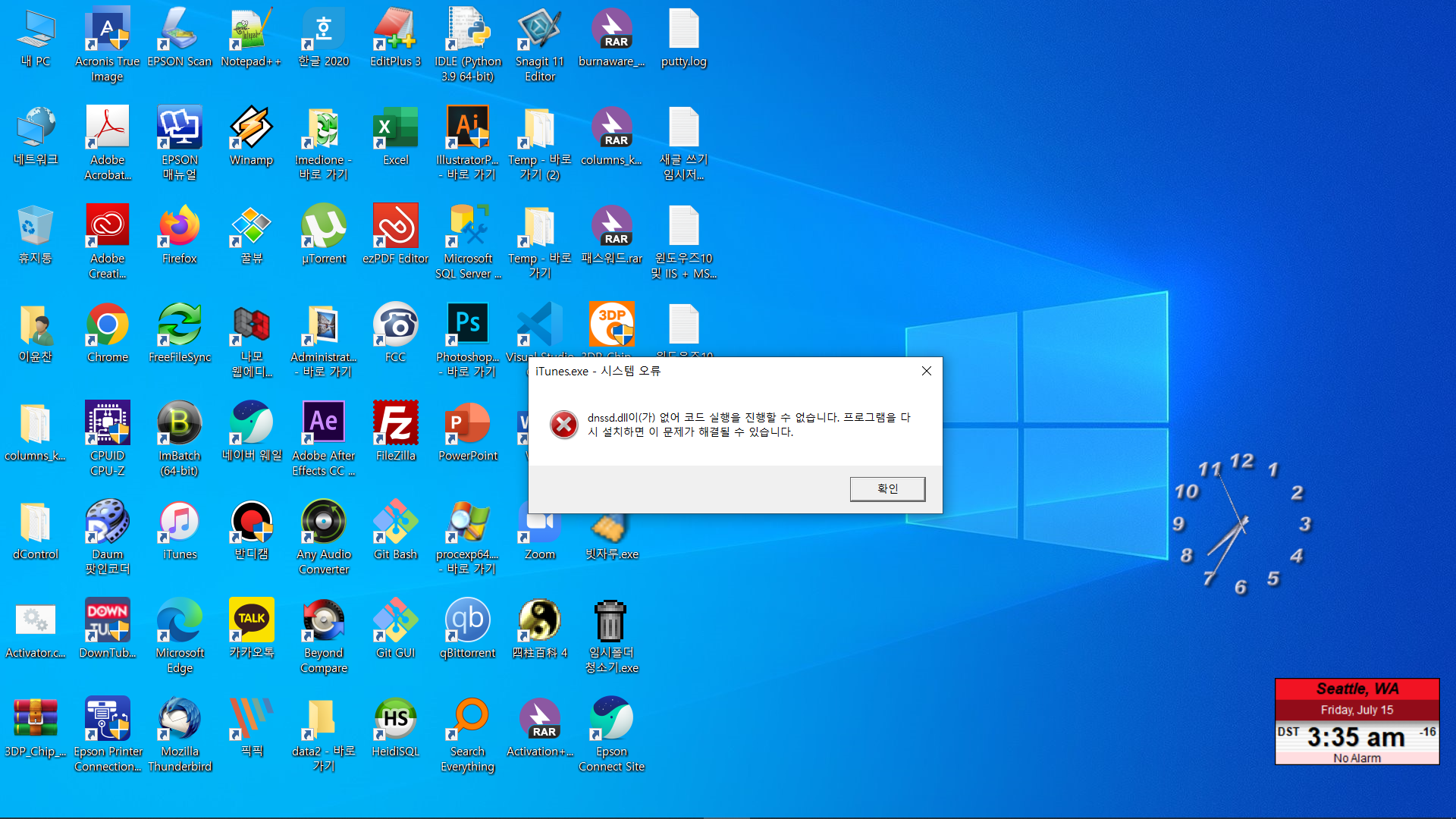
Task: Select the Git GUI shortcut
Action: [395, 630]
